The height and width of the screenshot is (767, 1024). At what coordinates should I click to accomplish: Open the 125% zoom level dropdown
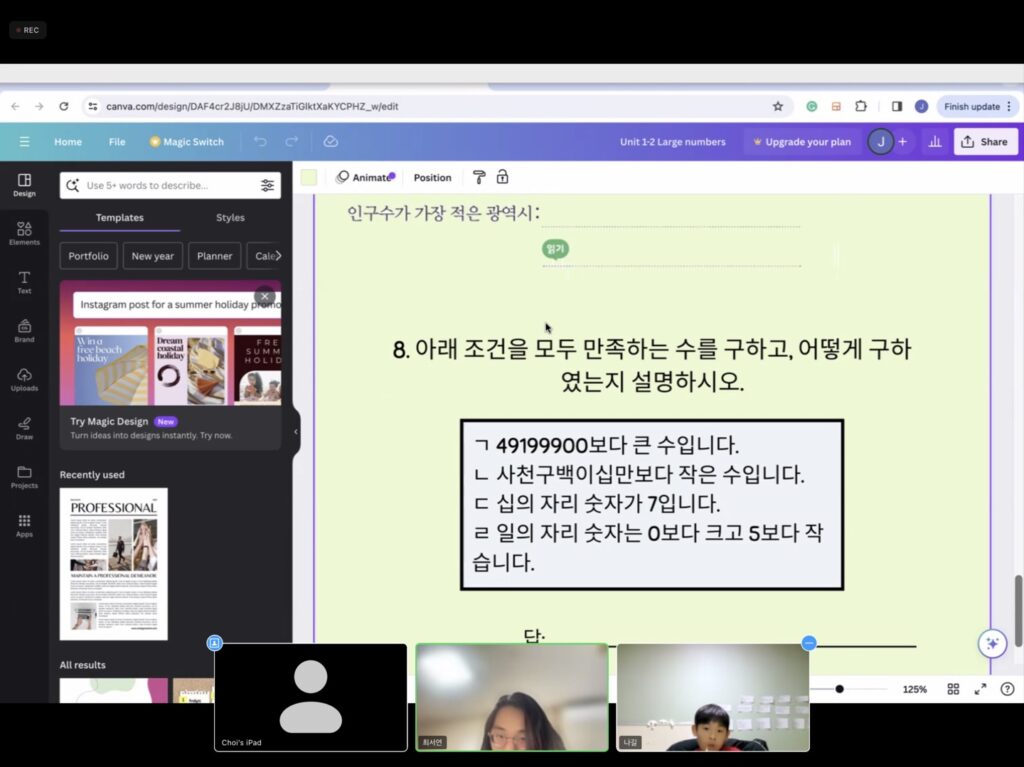click(914, 689)
